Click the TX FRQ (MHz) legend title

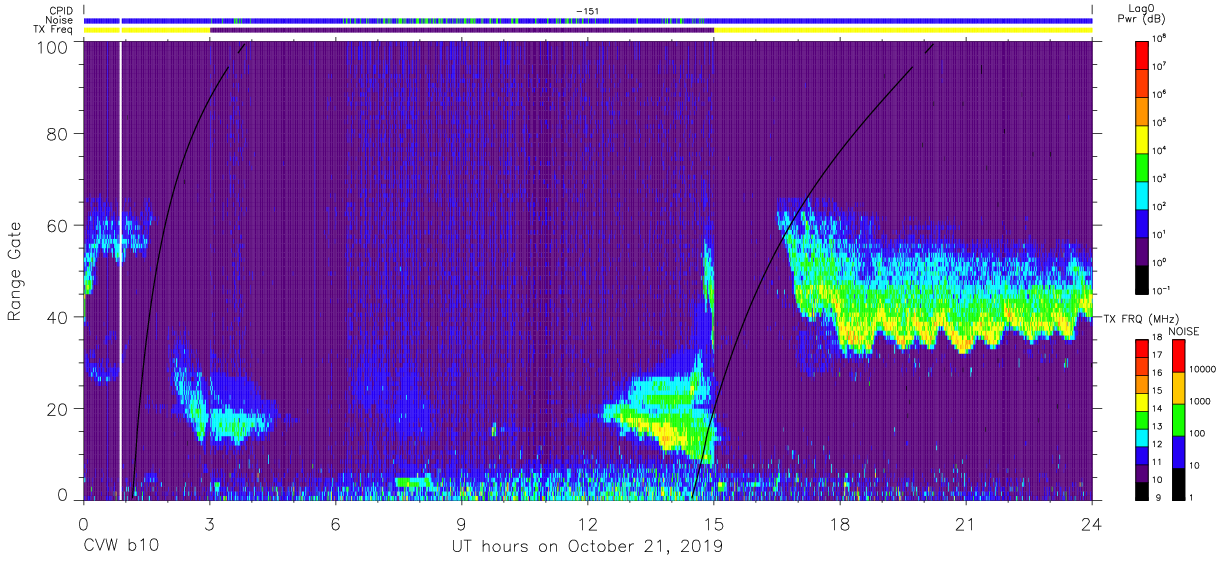(x=1140, y=318)
